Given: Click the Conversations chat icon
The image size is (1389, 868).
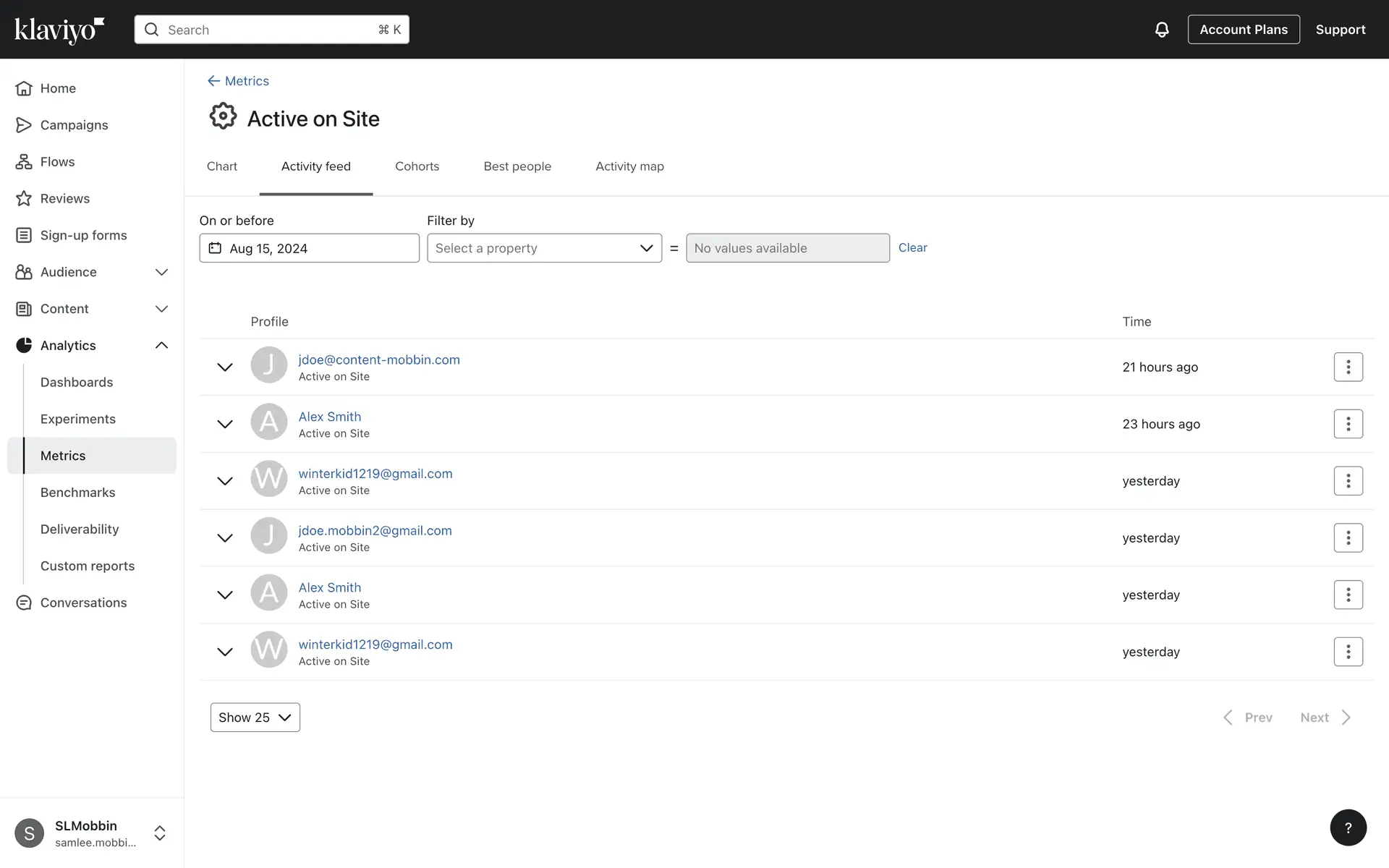Looking at the screenshot, I should [24, 603].
